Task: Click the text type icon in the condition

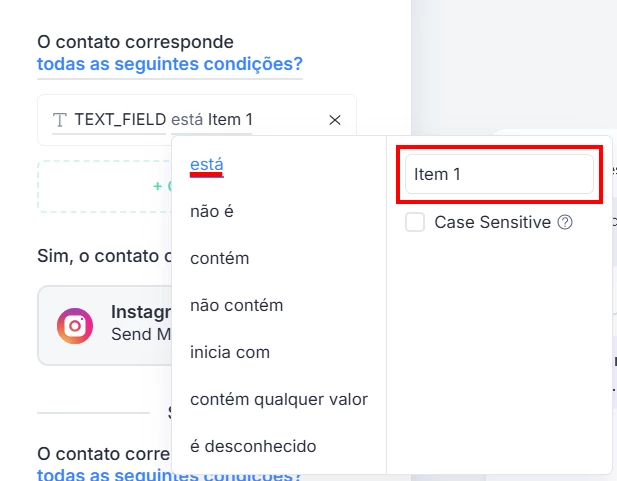Action: tap(60, 120)
